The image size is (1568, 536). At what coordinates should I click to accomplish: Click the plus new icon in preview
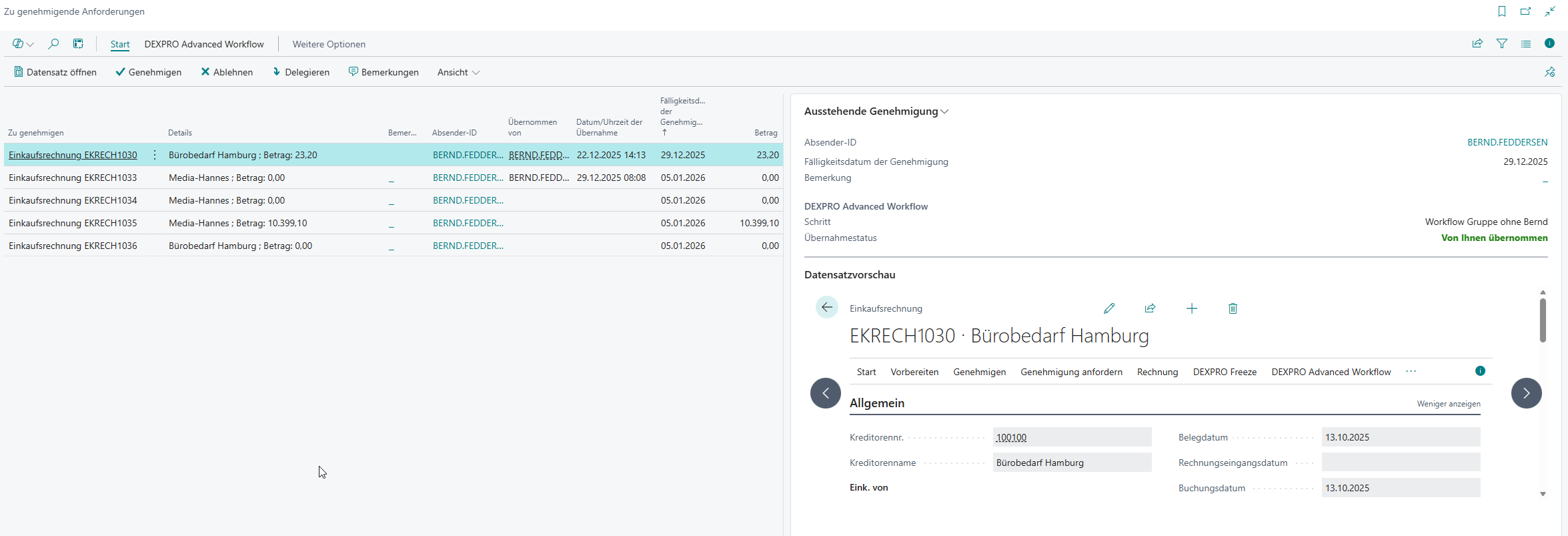point(1192,308)
